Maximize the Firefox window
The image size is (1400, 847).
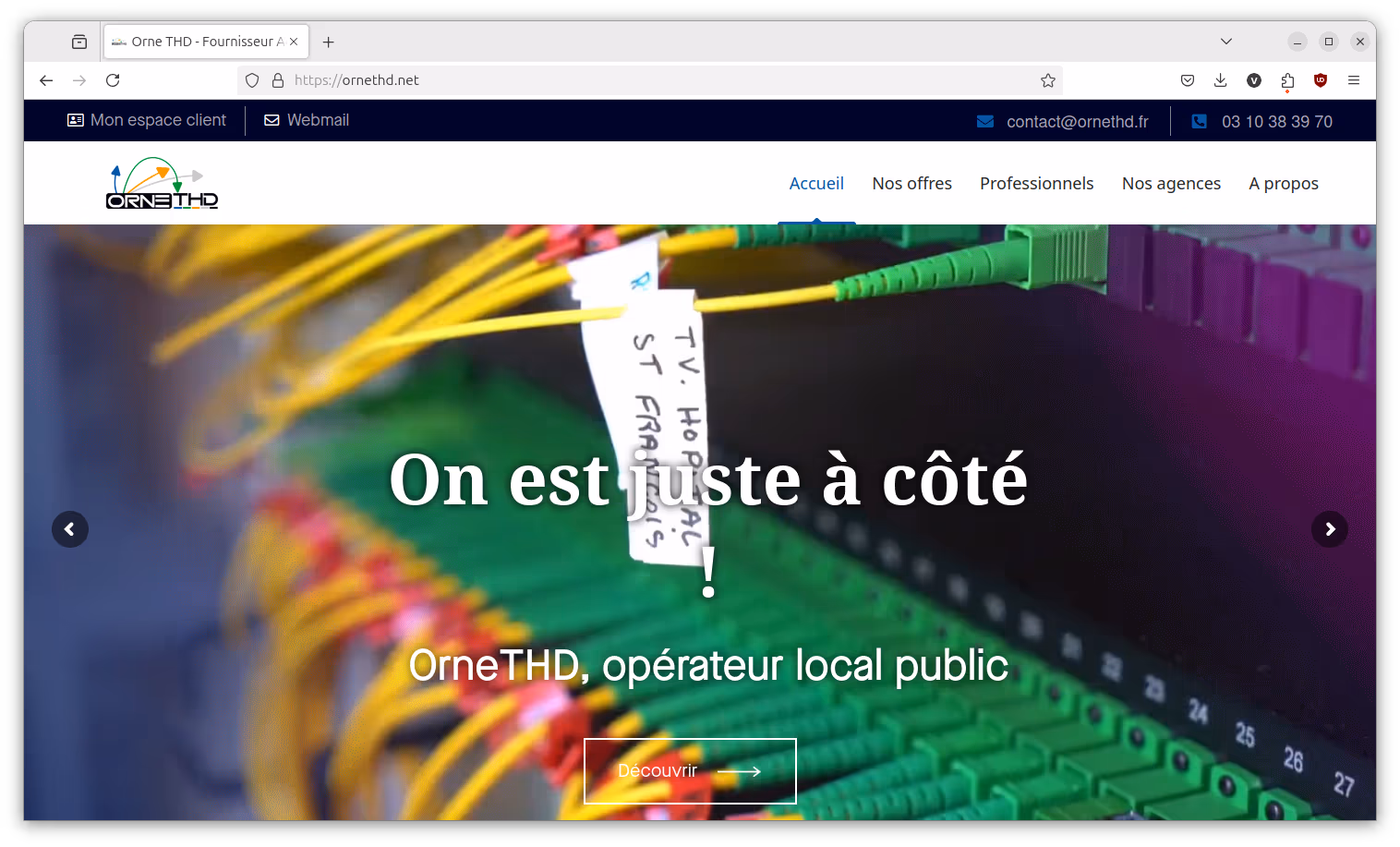tap(1329, 42)
